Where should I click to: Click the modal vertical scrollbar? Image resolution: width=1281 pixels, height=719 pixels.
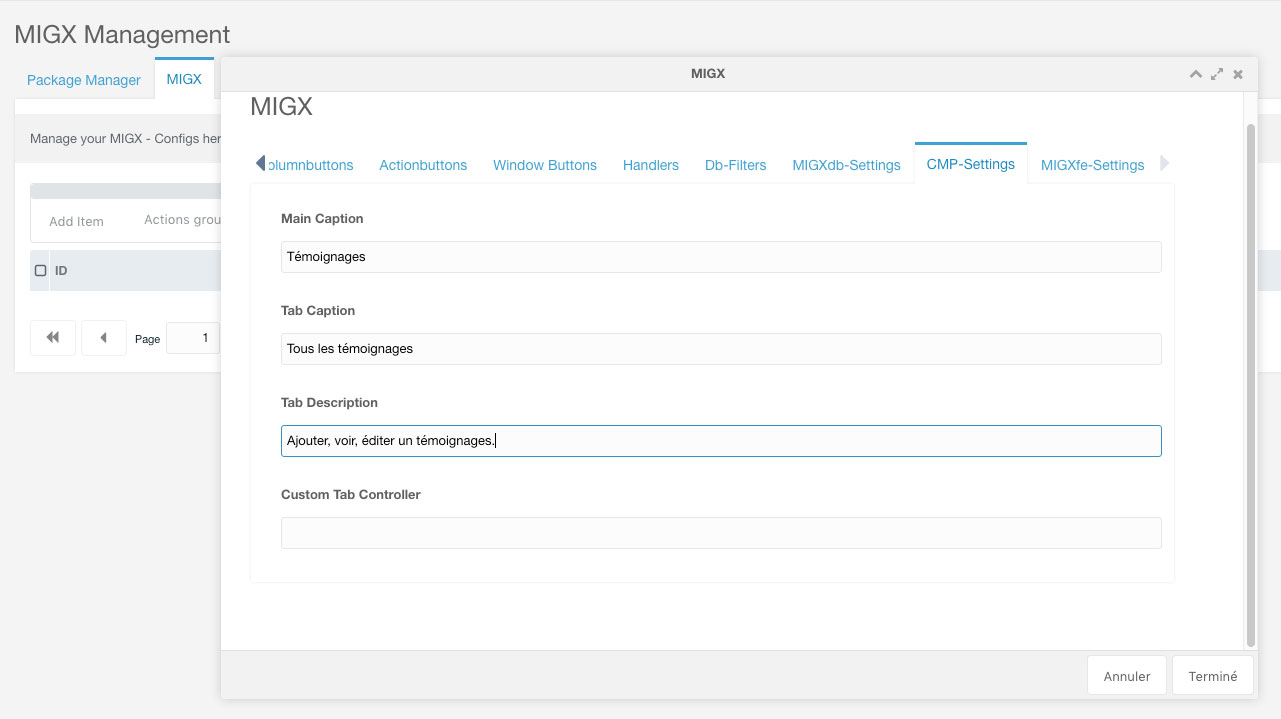pos(1250,385)
